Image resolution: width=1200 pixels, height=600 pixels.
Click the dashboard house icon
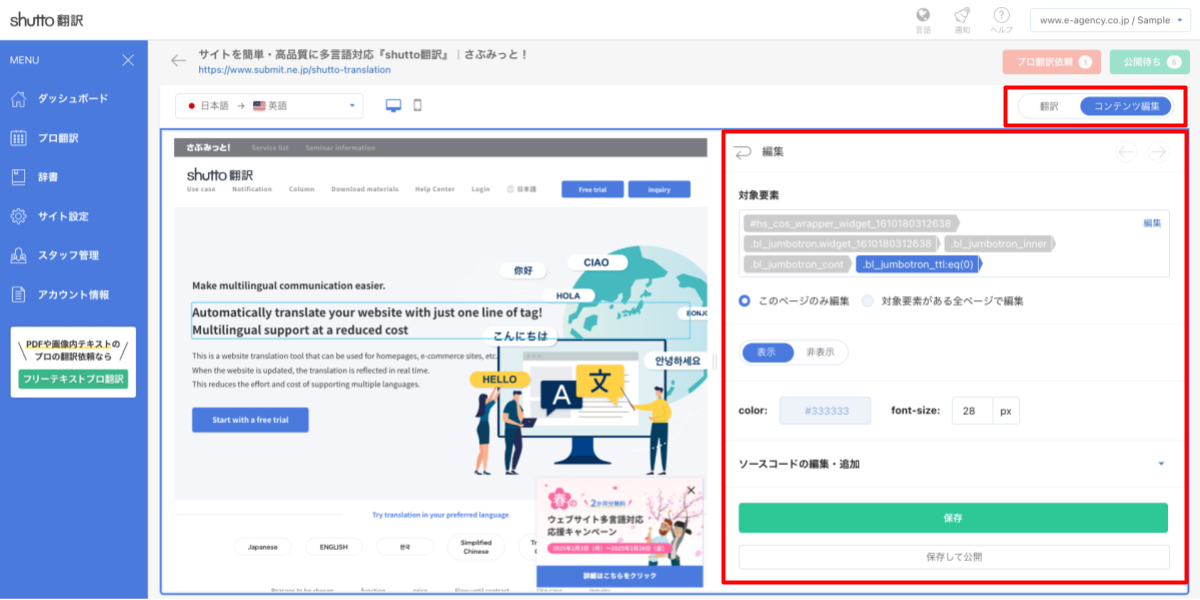tap(18, 99)
